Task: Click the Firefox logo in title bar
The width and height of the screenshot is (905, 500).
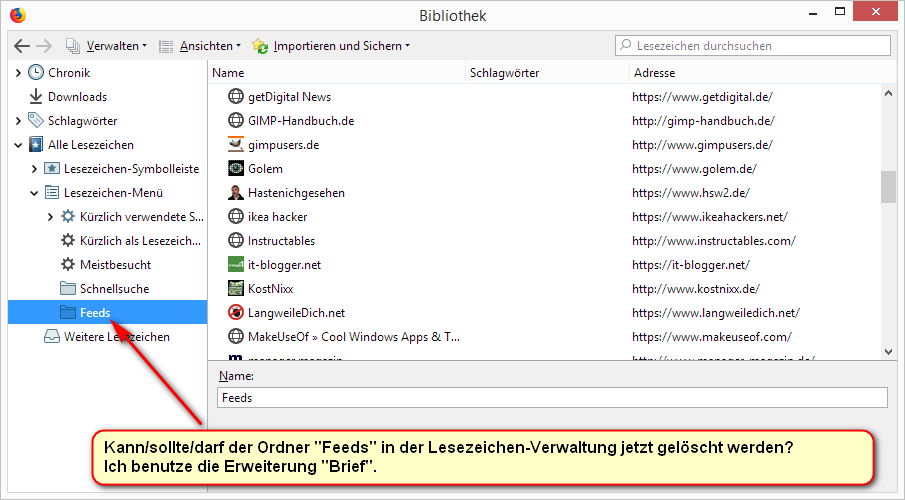Action: (18, 14)
